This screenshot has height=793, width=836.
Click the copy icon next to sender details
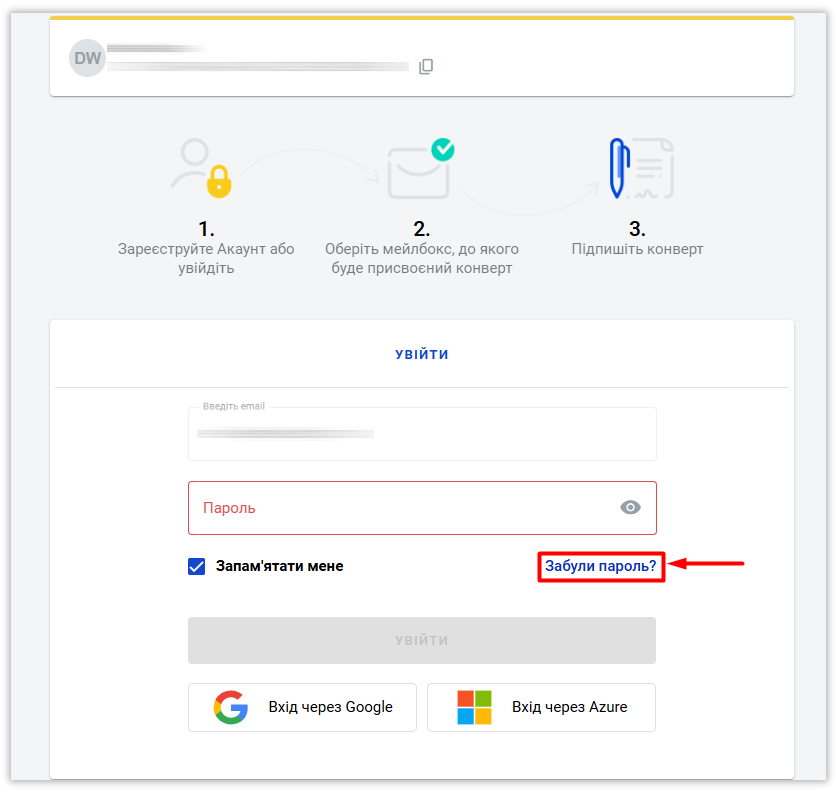[425, 67]
